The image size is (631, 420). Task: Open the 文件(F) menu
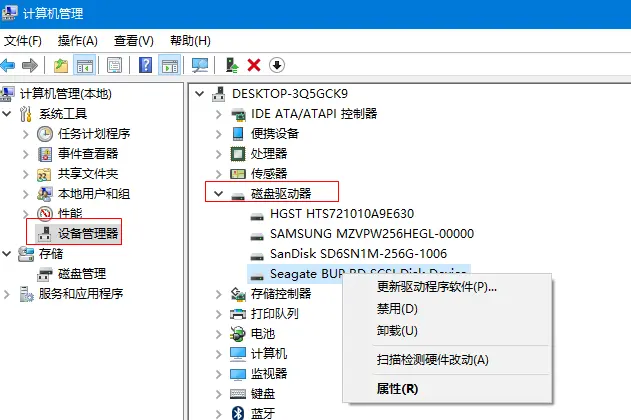click(23, 41)
